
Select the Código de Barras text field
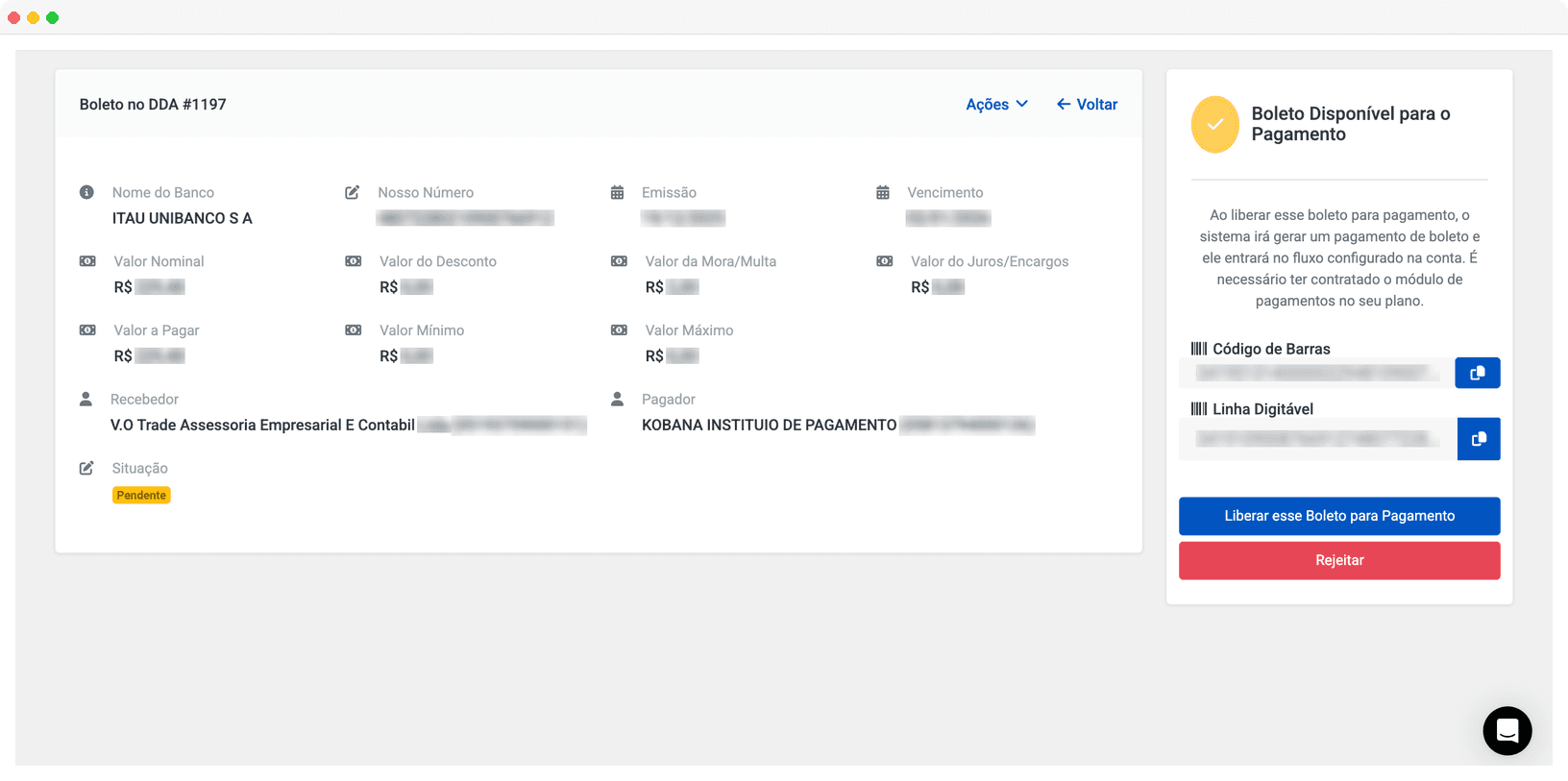tap(1316, 373)
